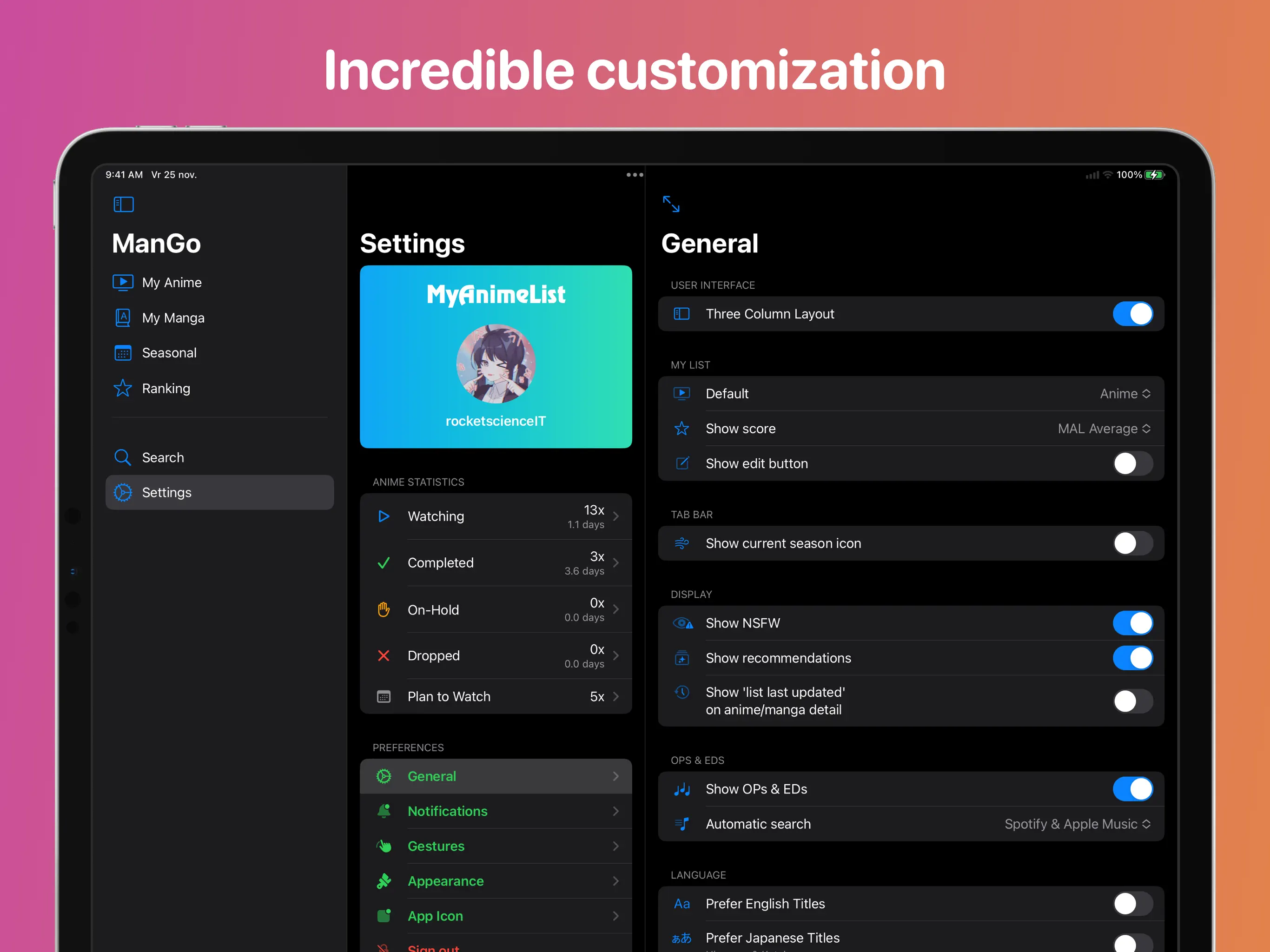Change Show score MAL Average picker
This screenshot has width=1270, height=952.
click(x=1104, y=429)
